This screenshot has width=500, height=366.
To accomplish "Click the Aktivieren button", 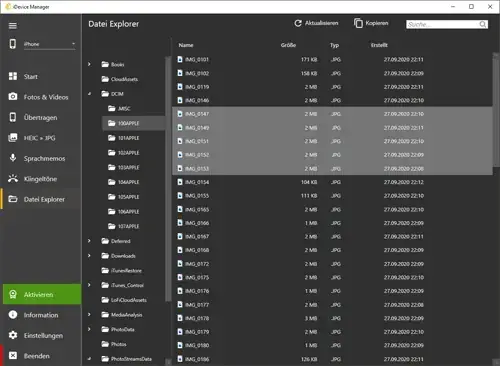I will click(42, 294).
